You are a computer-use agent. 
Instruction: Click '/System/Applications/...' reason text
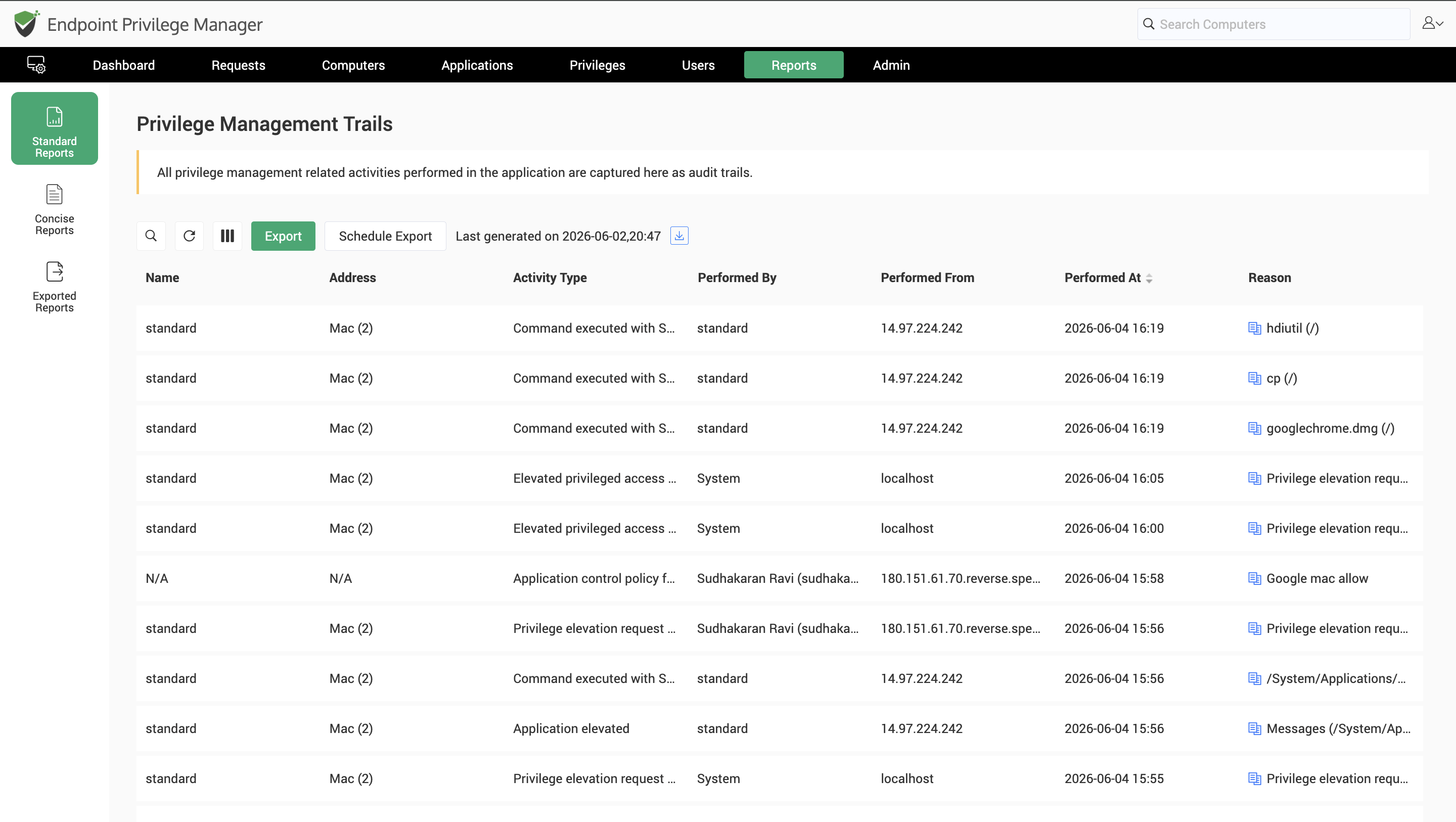click(1336, 678)
